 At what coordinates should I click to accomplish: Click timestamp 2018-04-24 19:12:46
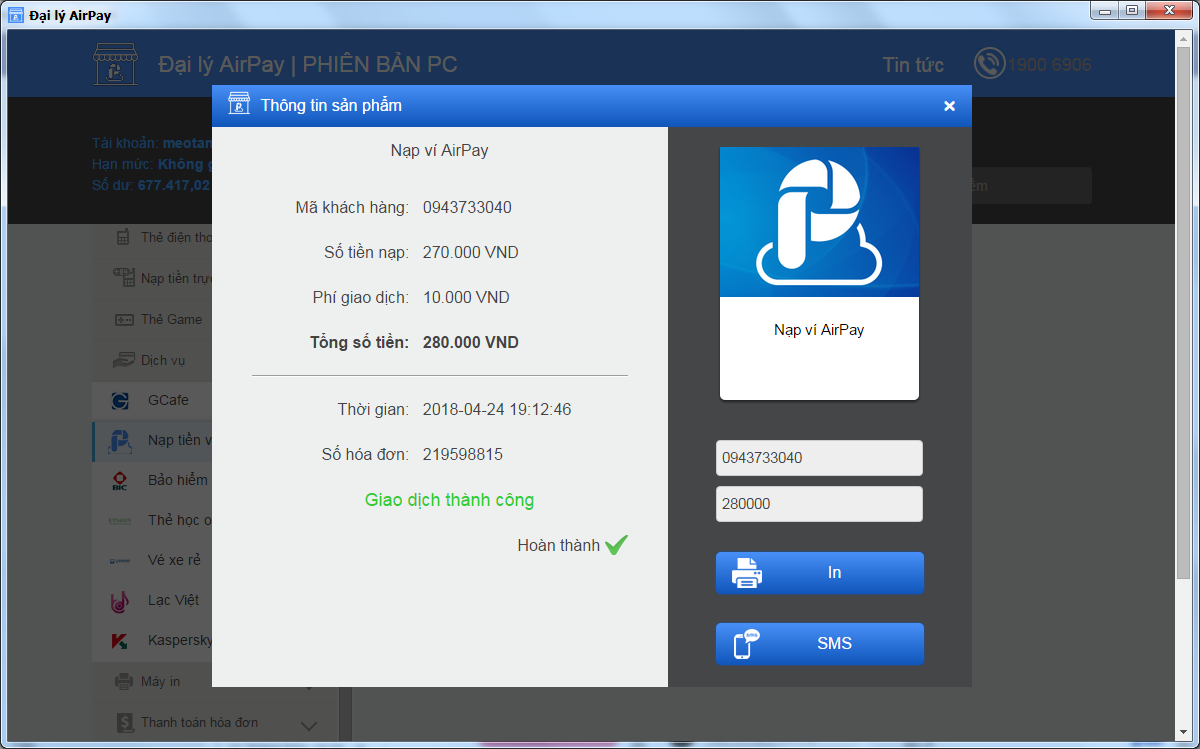(497, 410)
